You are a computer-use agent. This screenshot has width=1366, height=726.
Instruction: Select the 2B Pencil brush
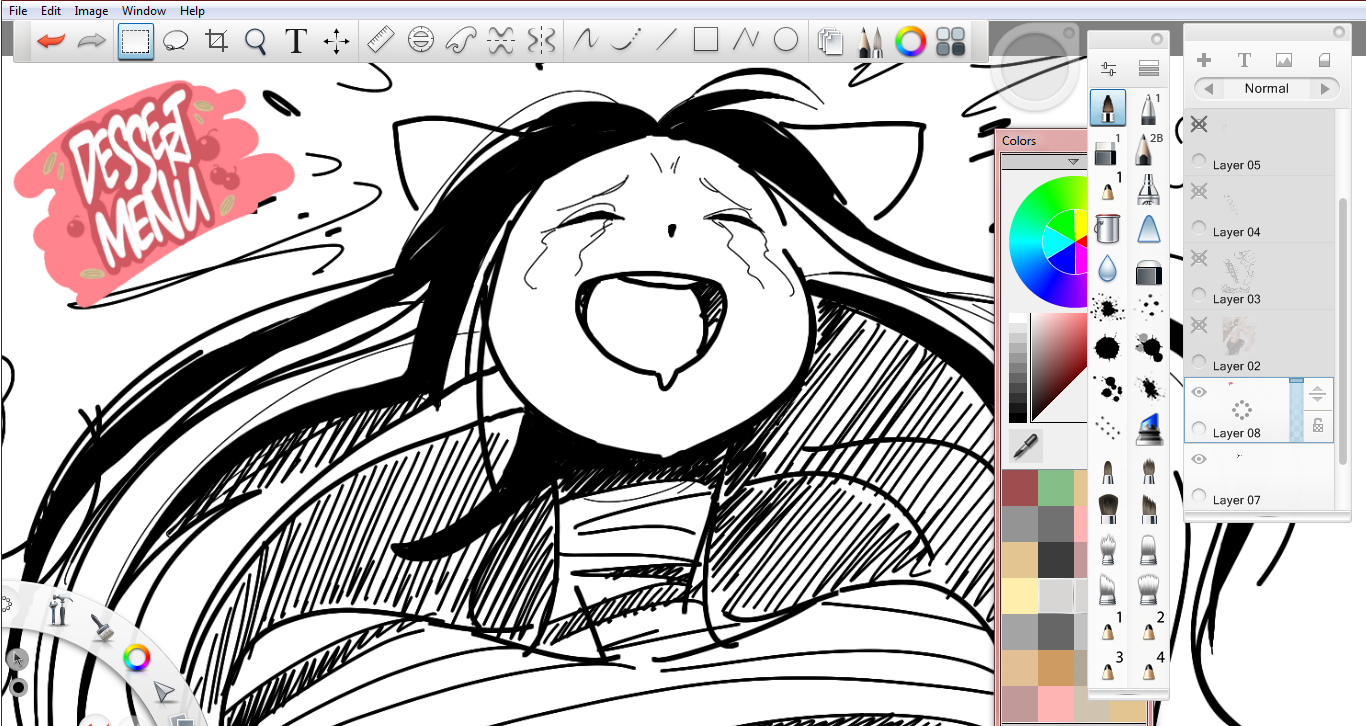(1148, 150)
